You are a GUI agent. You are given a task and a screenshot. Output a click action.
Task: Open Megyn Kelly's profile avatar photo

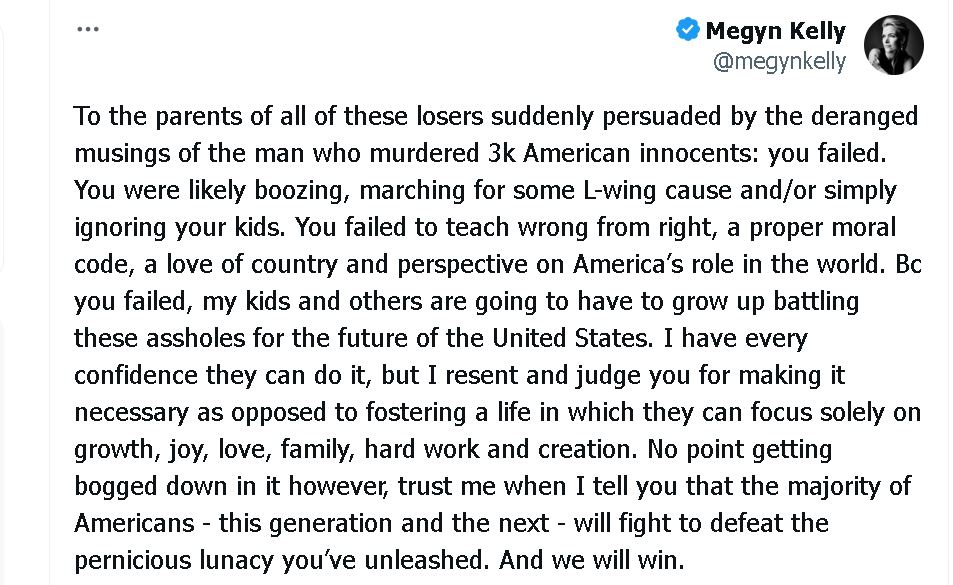coord(893,45)
